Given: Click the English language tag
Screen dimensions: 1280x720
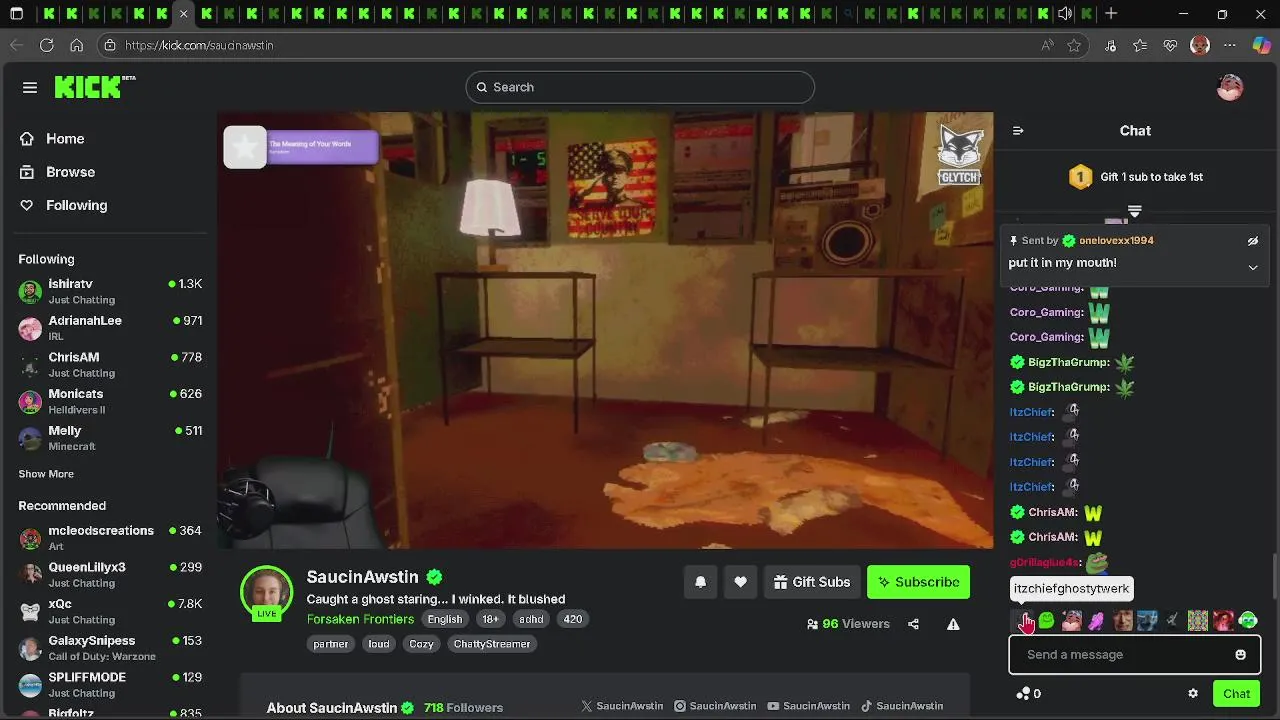Looking at the screenshot, I should (445, 619).
